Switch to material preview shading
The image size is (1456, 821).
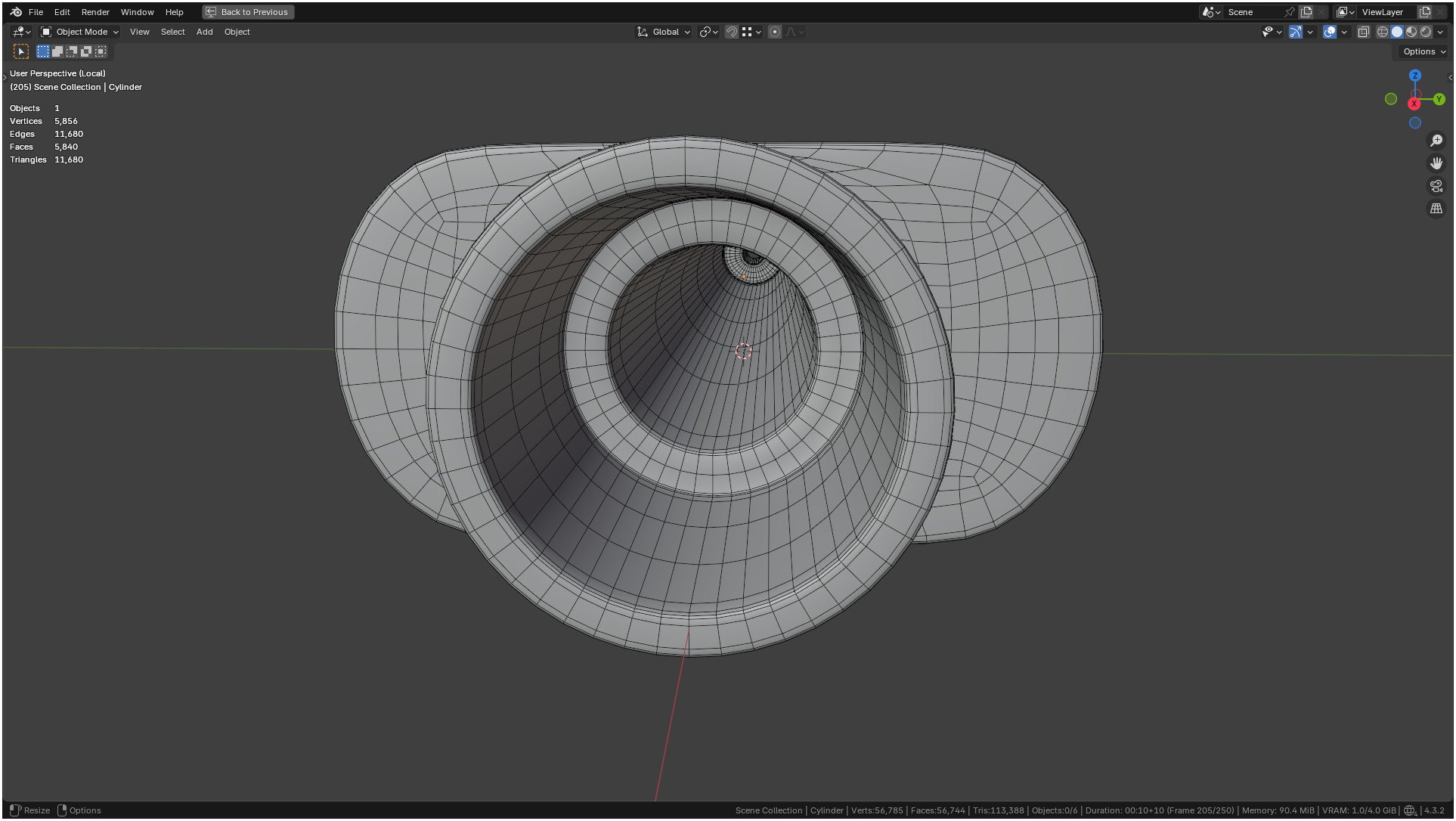point(1411,32)
